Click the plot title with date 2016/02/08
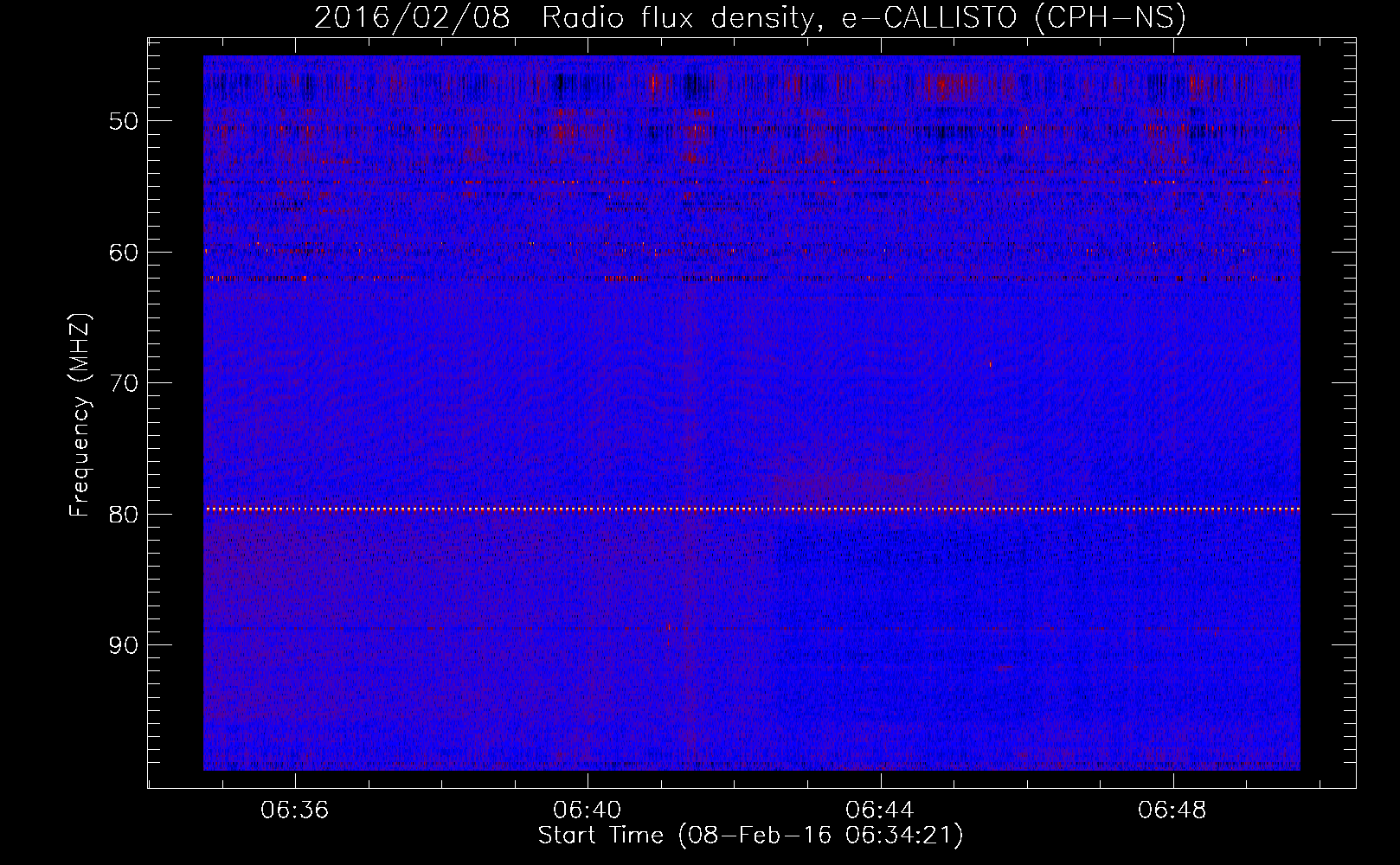This screenshot has height=865, width=1400. click(749, 18)
